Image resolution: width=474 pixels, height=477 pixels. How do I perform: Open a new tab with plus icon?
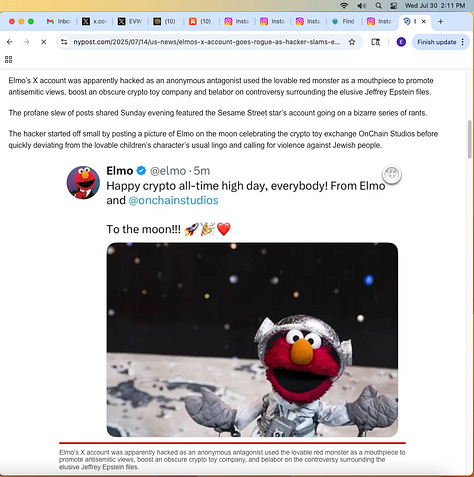[x=440, y=21]
